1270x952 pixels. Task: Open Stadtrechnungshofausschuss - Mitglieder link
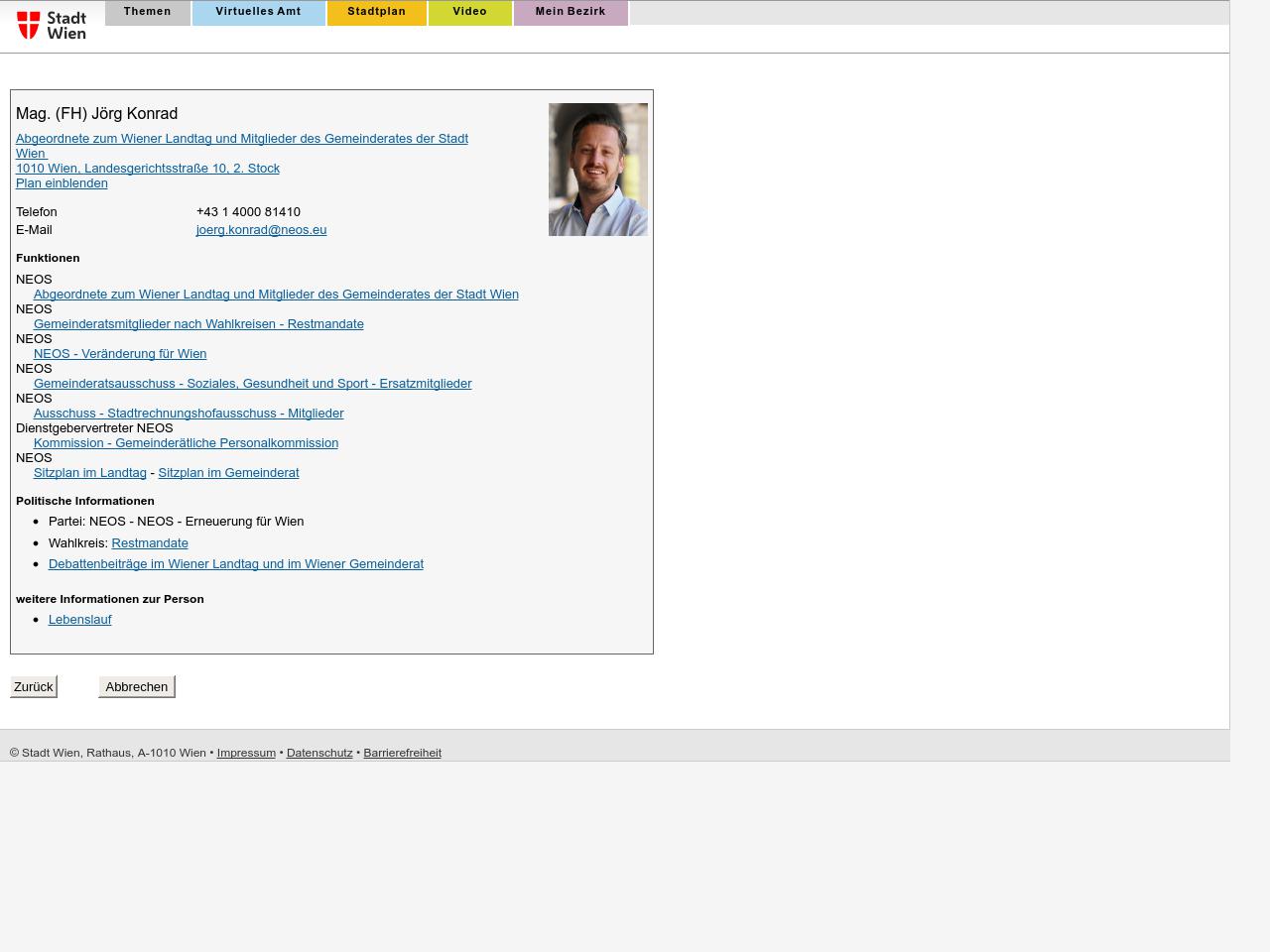(189, 414)
